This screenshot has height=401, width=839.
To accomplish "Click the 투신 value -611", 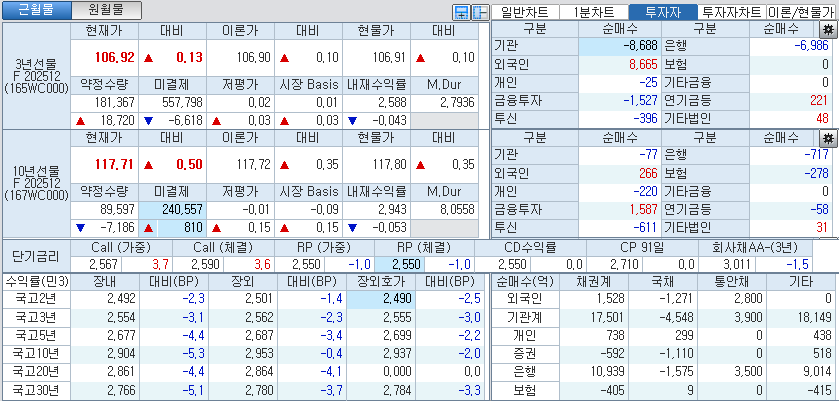I will pyautogui.click(x=645, y=228).
